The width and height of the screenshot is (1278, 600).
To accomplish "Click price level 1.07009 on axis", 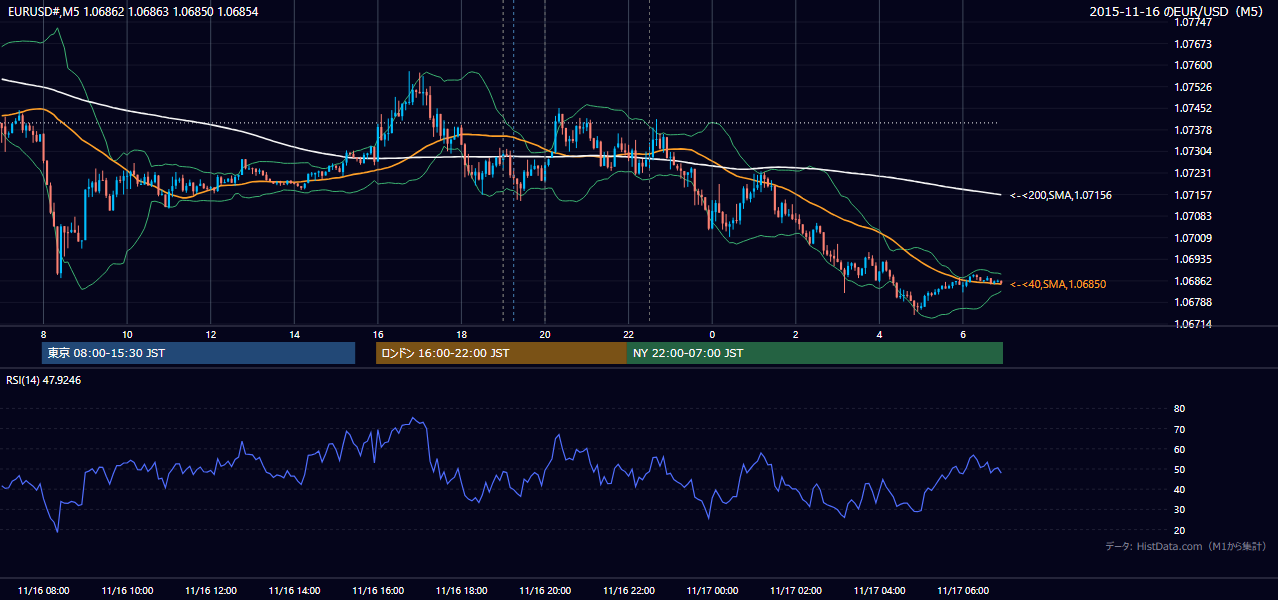I will point(1192,238).
